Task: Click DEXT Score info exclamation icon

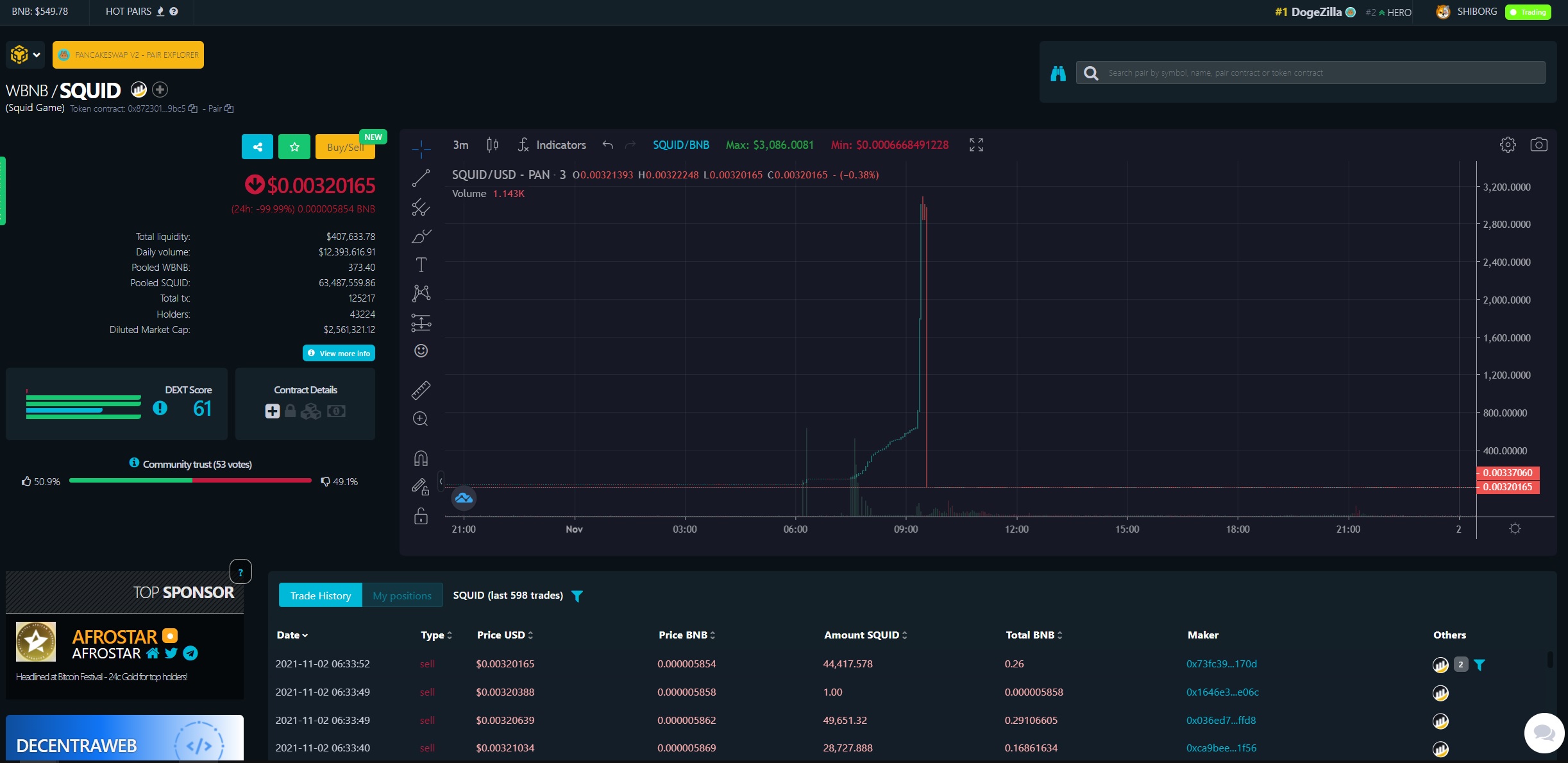Action: coord(160,408)
